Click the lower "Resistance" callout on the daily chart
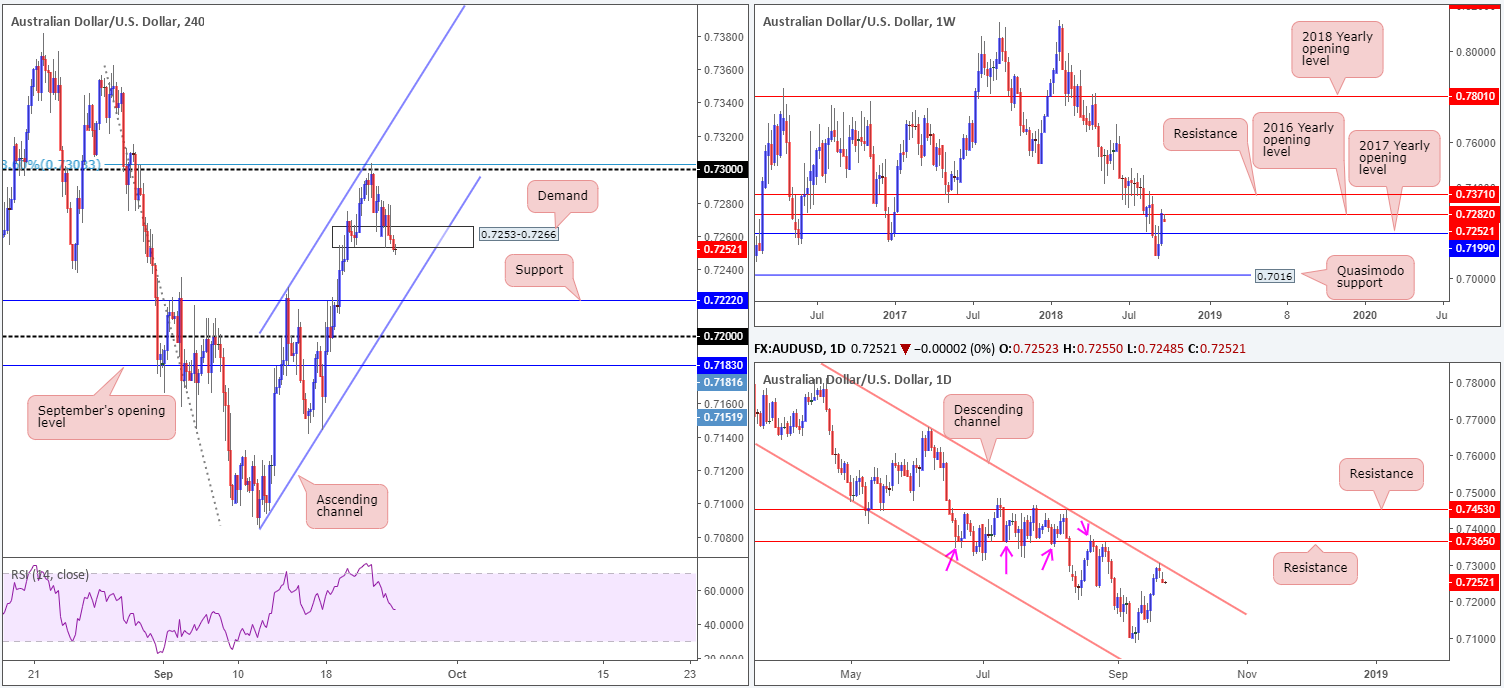 (x=1315, y=567)
